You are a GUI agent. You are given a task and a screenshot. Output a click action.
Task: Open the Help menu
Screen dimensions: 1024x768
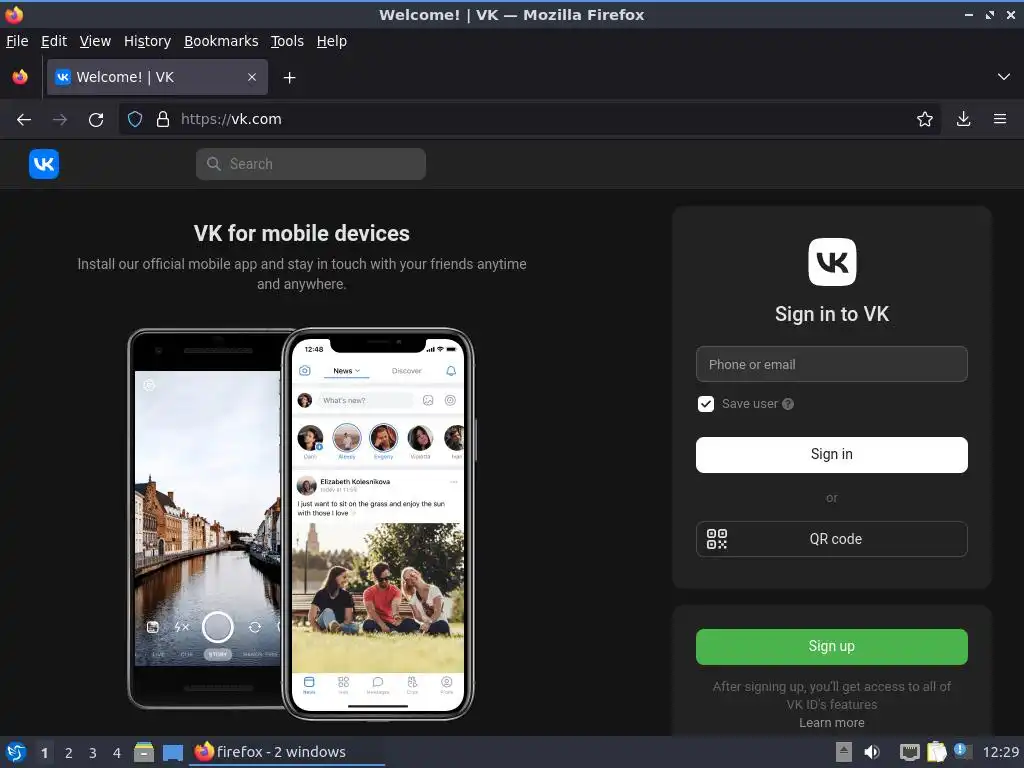point(332,41)
